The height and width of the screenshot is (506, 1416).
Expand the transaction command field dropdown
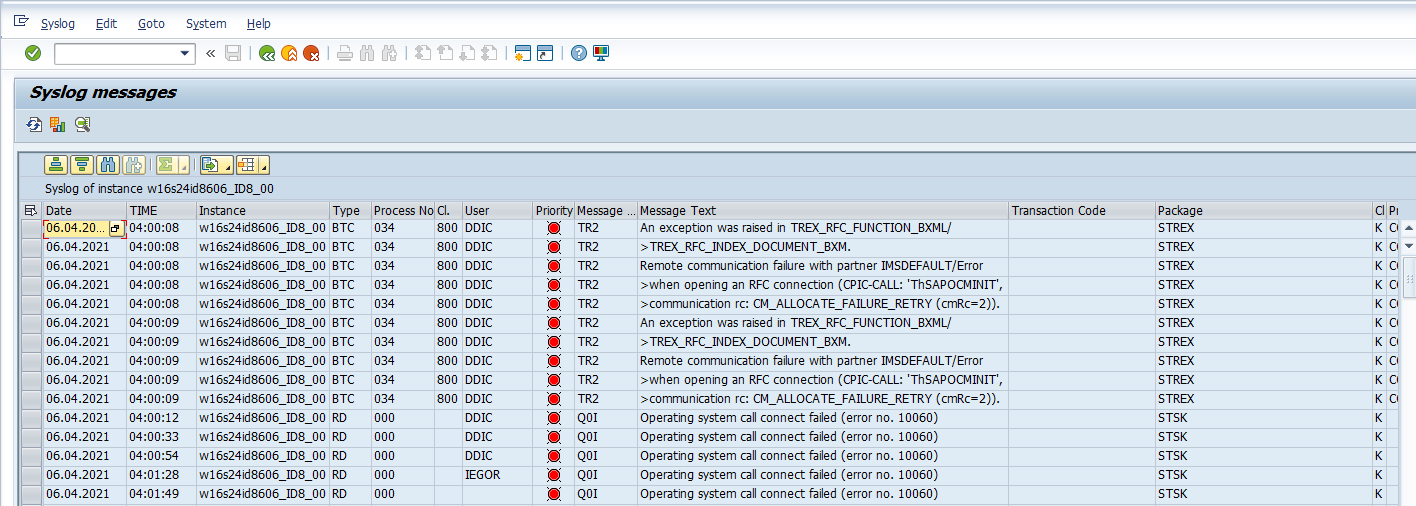click(x=185, y=53)
